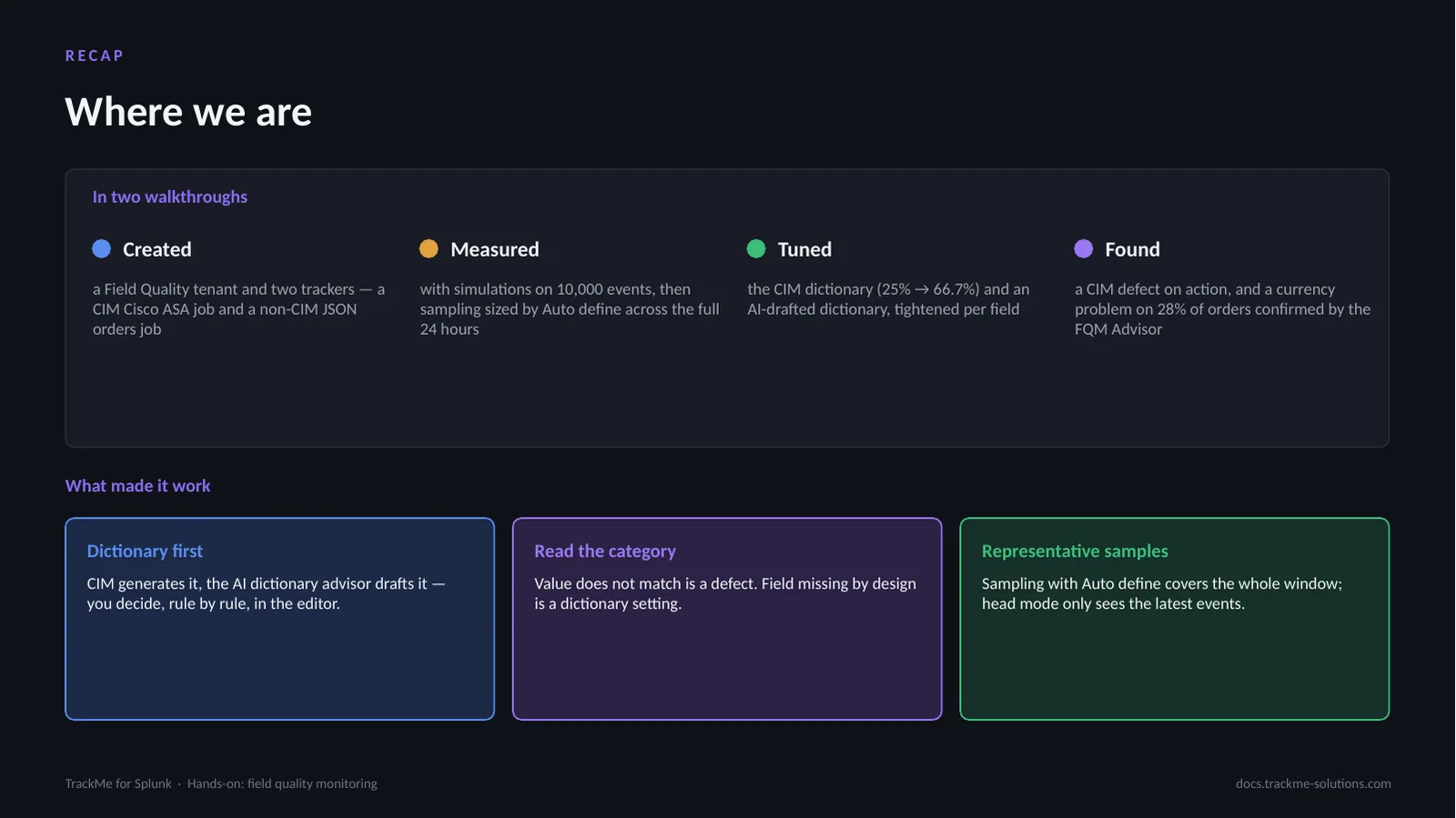Open docs.trackme-solutions.com footer link
1456x818 pixels.
(x=1313, y=783)
